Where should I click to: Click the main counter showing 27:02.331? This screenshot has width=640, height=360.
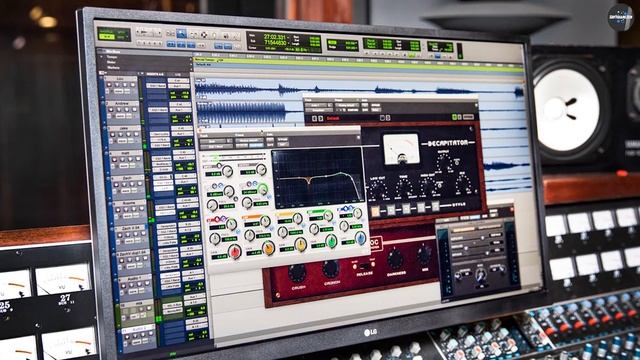275,37
